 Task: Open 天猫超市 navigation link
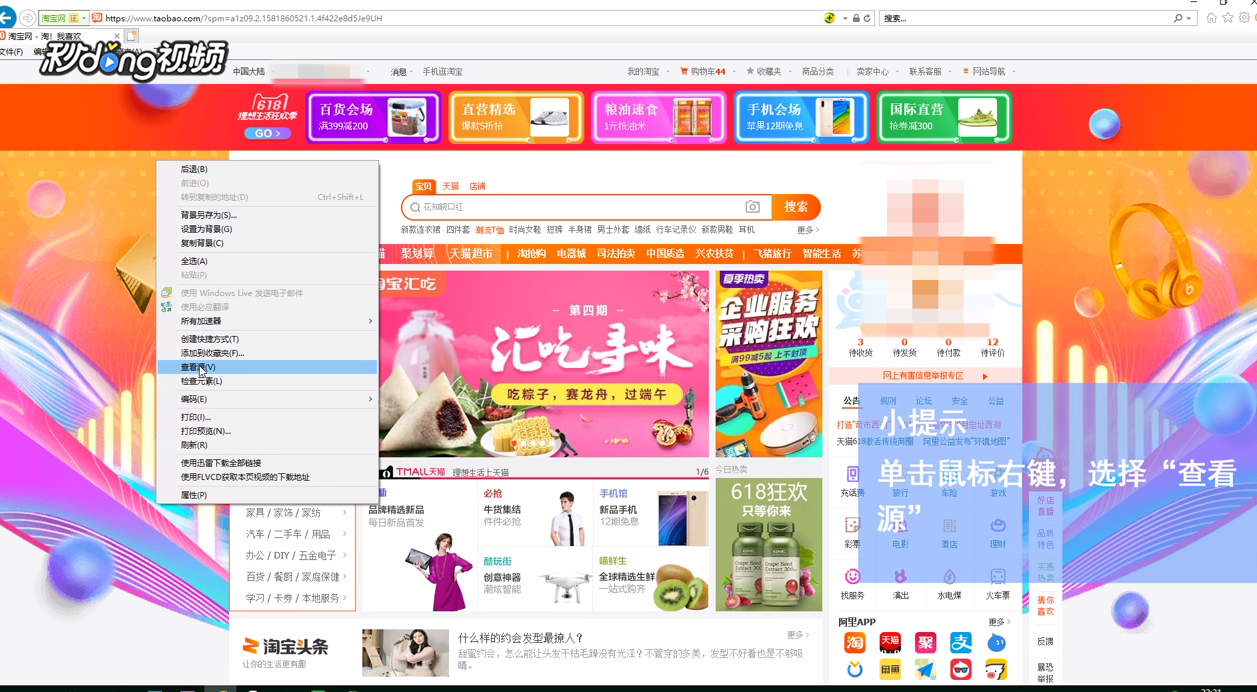(471, 254)
